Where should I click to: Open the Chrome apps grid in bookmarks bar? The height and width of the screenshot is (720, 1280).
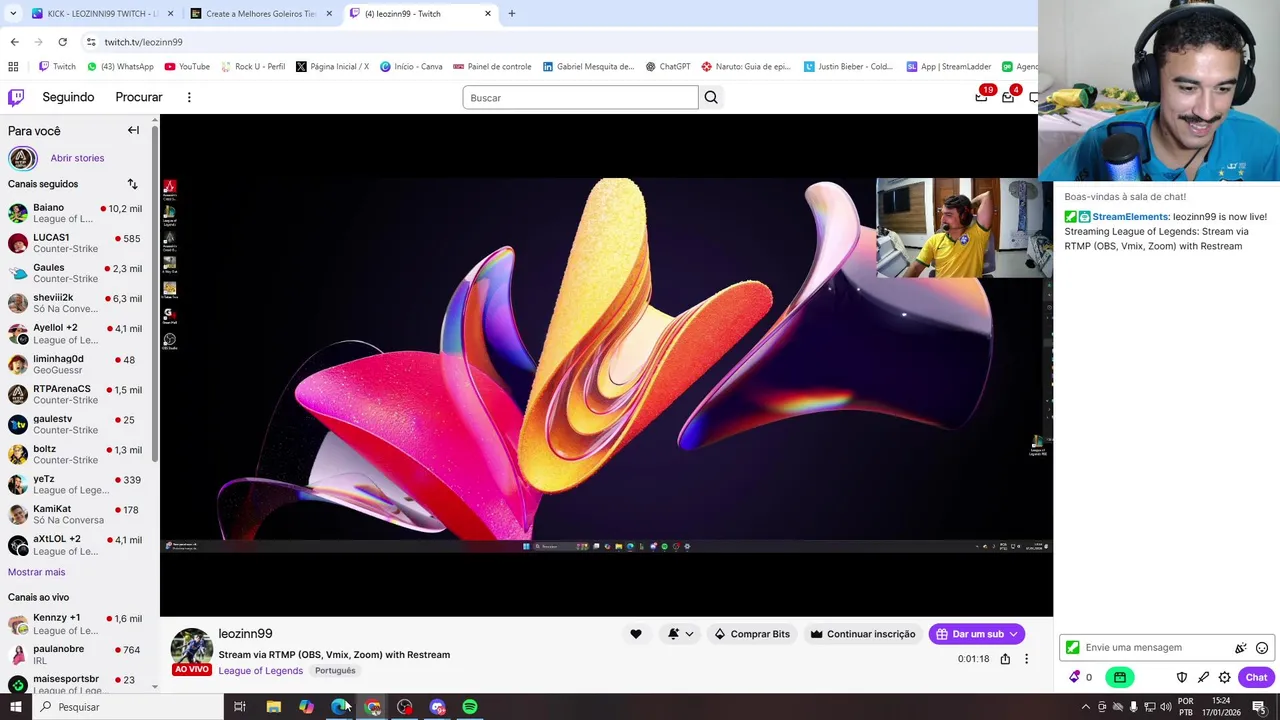coord(13,67)
